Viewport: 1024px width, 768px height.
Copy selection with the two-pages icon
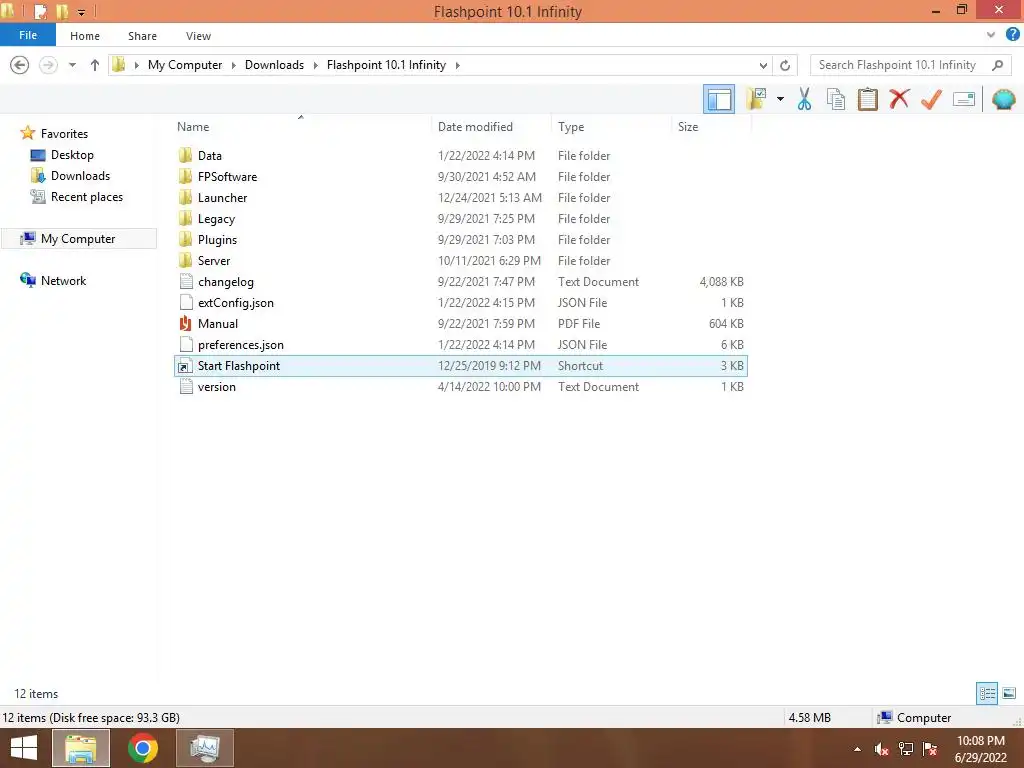pos(835,99)
